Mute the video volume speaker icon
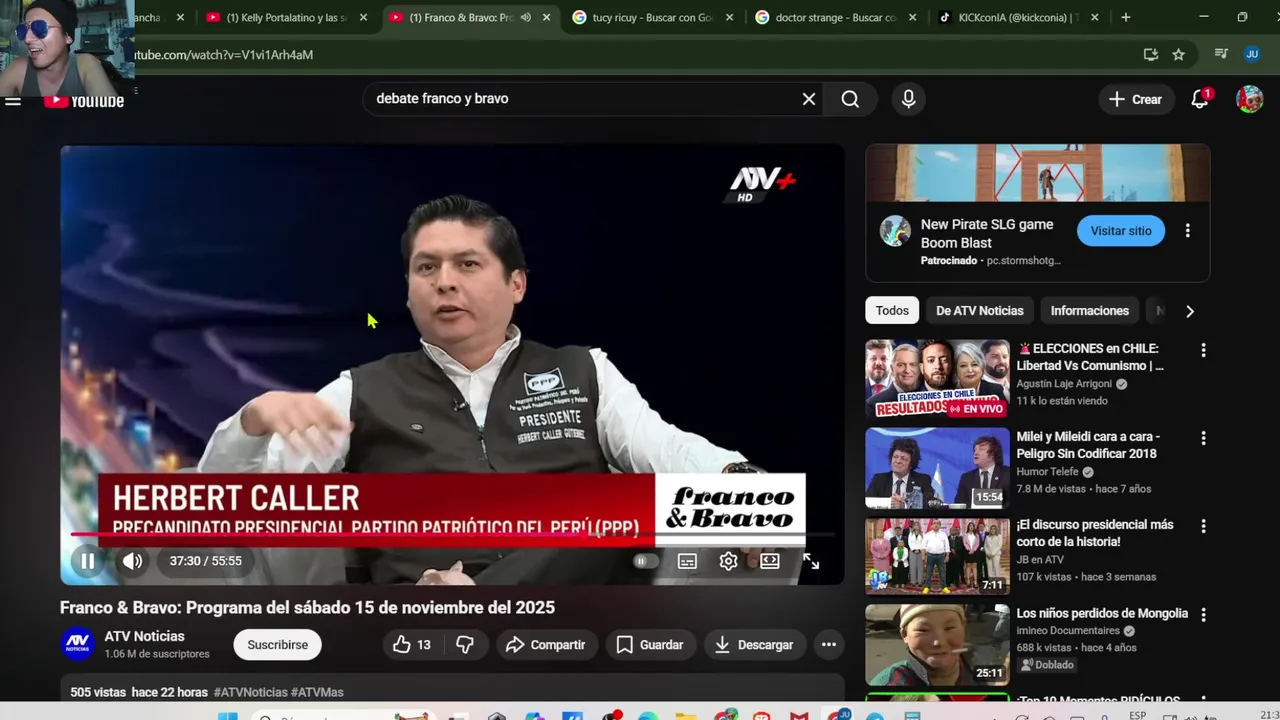Viewport: 1280px width, 720px height. (132, 561)
